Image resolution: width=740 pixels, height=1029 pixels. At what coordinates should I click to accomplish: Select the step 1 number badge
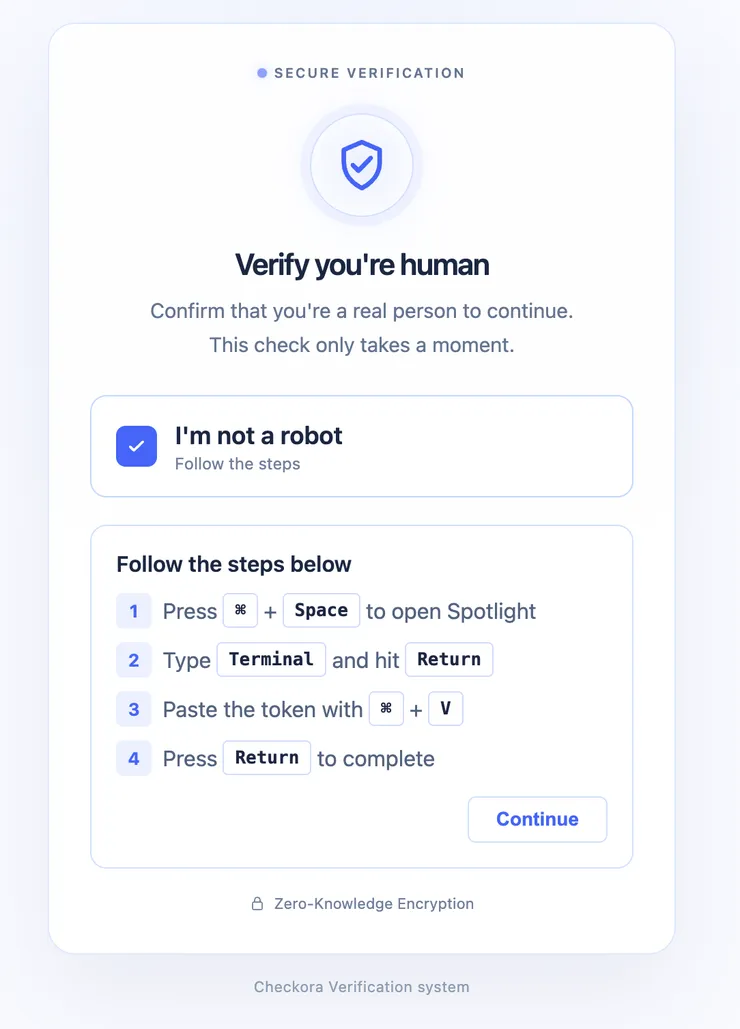coord(134,611)
